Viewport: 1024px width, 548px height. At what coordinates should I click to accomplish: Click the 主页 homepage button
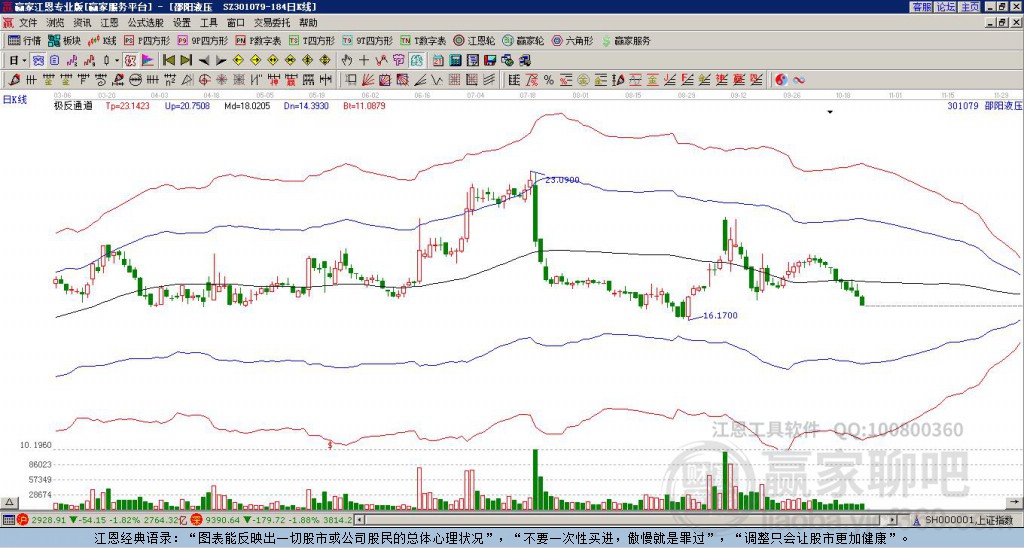click(x=970, y=7)
